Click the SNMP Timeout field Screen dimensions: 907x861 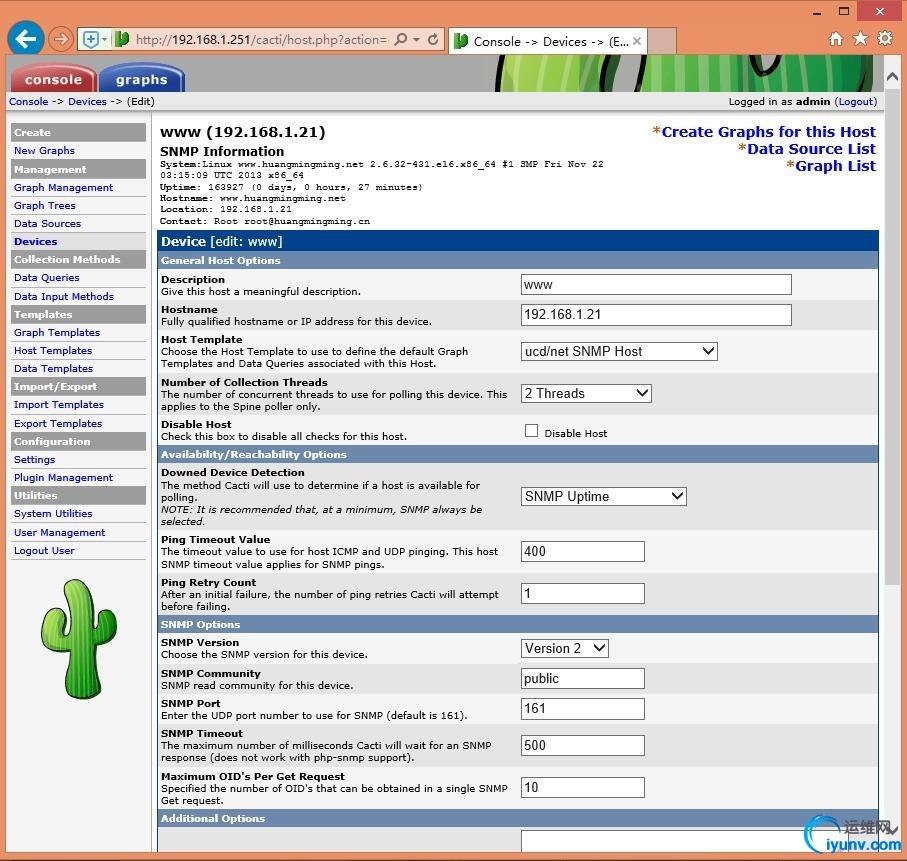point(582,745)
